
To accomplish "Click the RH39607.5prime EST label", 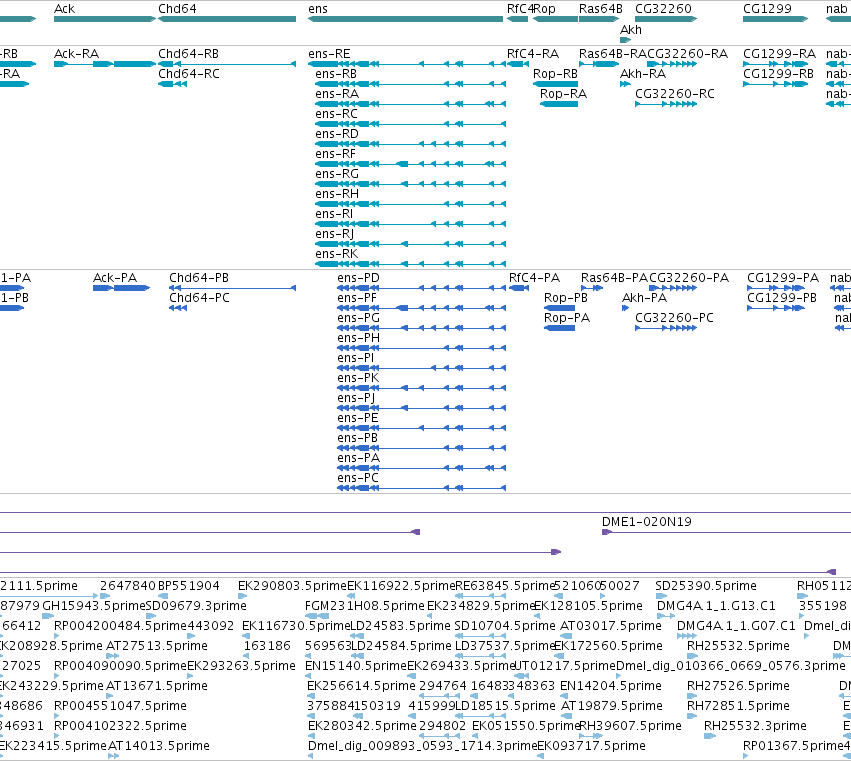I will (x=631, y=726).
